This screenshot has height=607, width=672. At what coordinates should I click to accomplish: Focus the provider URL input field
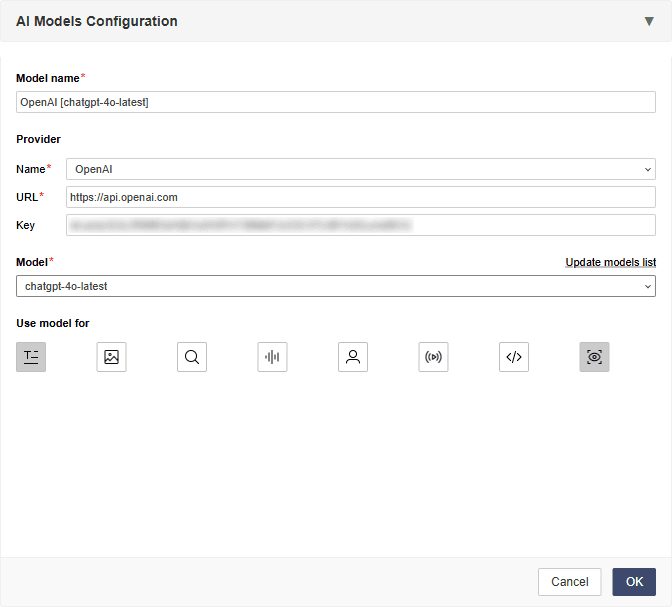click(361, 197)
